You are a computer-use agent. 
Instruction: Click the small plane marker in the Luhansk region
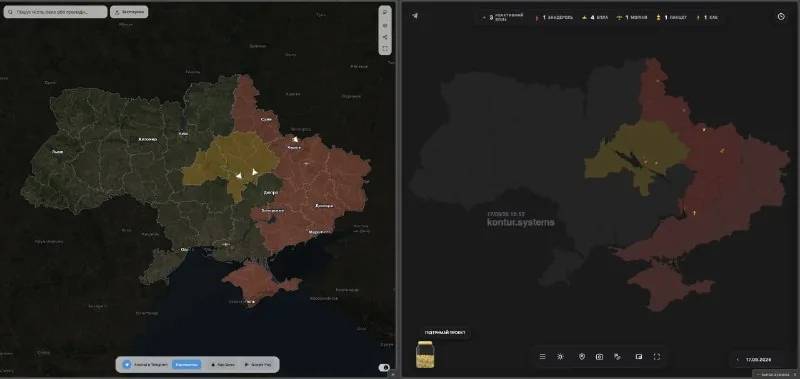306,163
